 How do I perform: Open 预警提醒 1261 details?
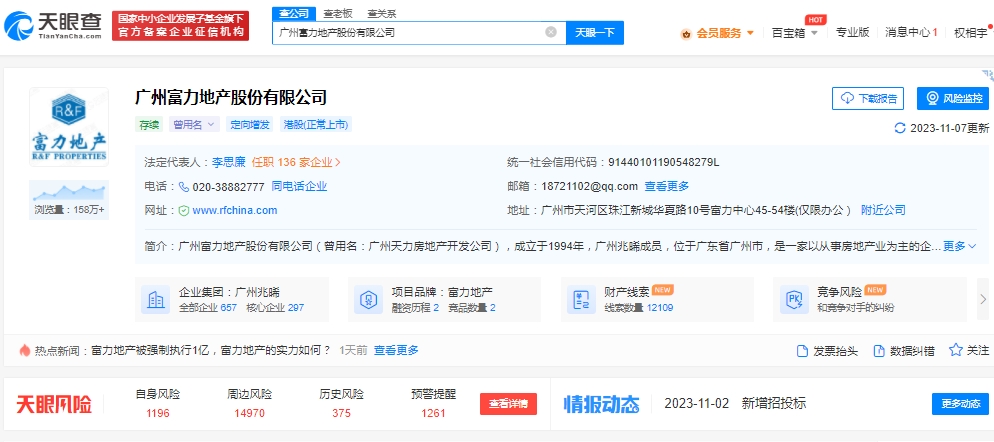[x=434, y=404]
